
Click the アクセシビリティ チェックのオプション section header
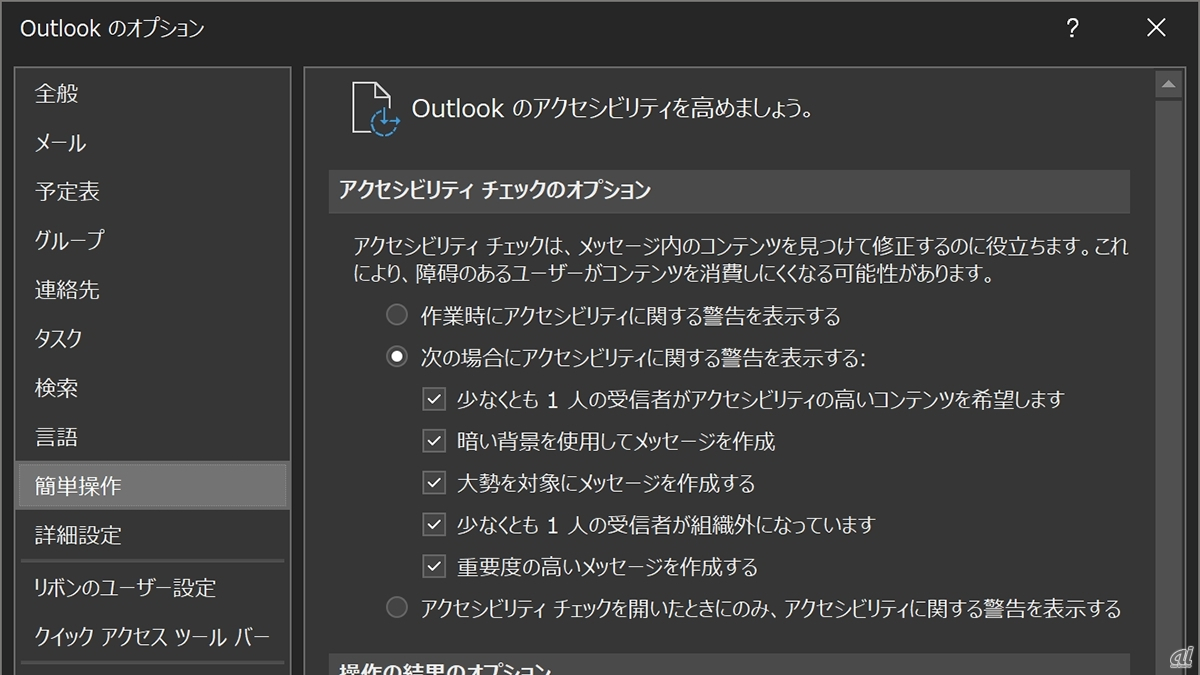[729, 191]
